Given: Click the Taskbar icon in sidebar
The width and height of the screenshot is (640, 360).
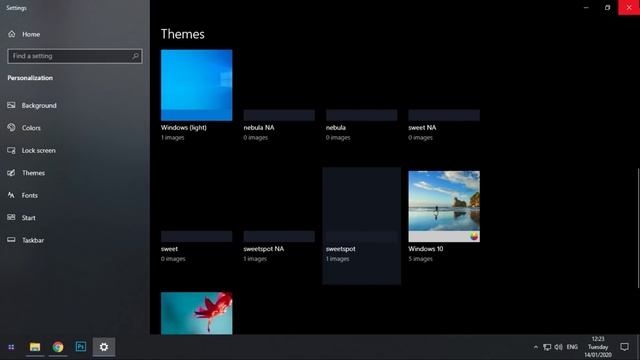Looking at the screenshot, I should 11,240.
